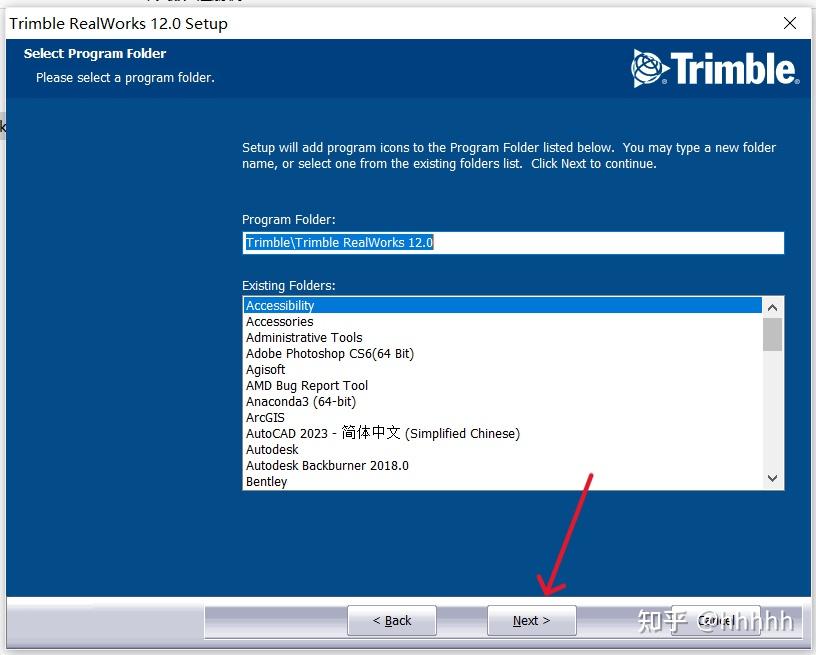Click the Back button
The height and width of the screenshot is (655, 816).
point(392,620)
